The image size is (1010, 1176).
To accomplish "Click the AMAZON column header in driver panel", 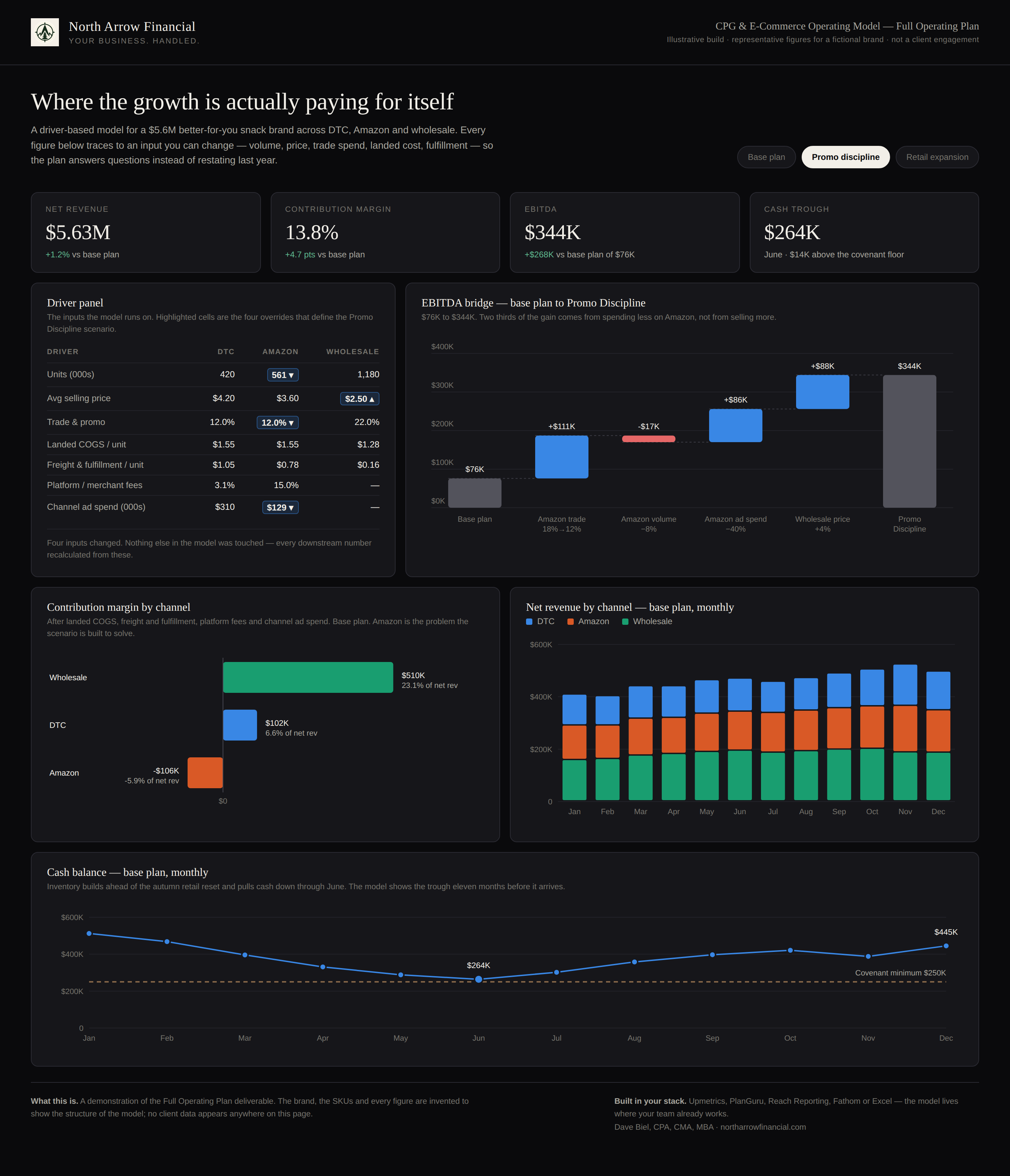I will coord(281,352).
